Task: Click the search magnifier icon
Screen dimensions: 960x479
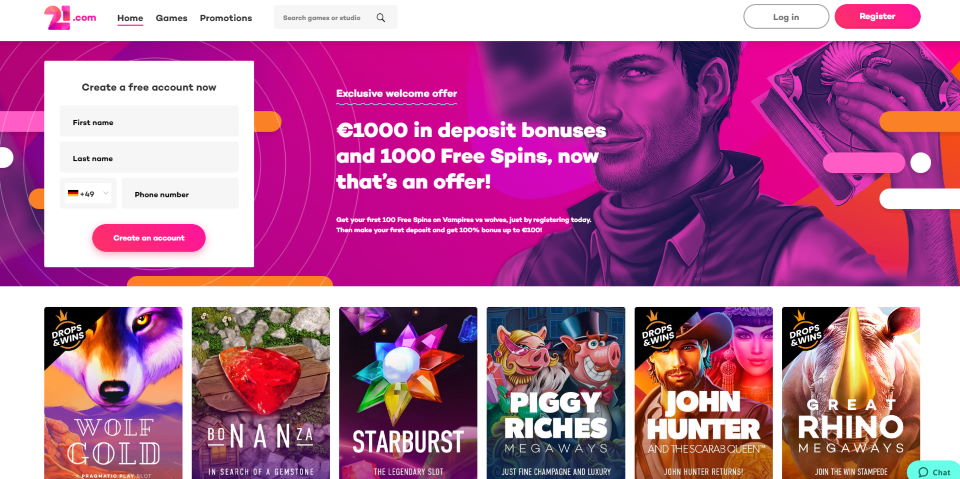Action: click(x=381, y=18)
